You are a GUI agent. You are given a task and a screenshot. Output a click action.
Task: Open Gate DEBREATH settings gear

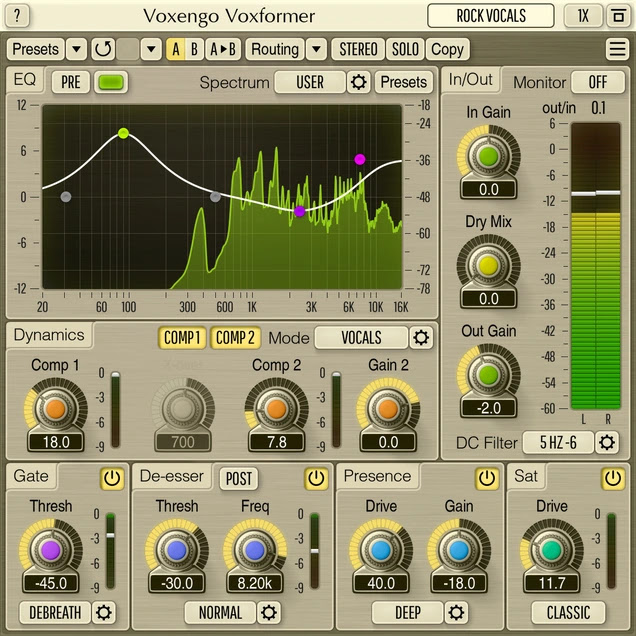pyautogui.click(x=103, y=612)
